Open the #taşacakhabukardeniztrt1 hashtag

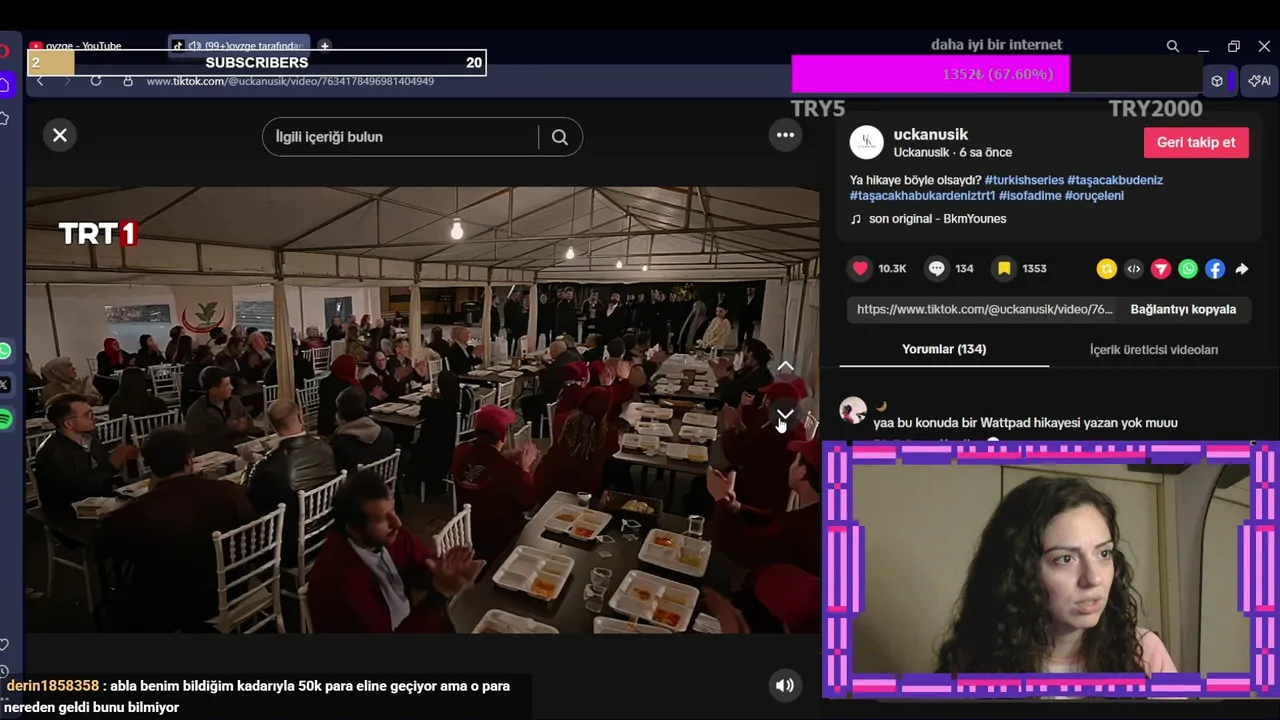click(x=922, y=196)
